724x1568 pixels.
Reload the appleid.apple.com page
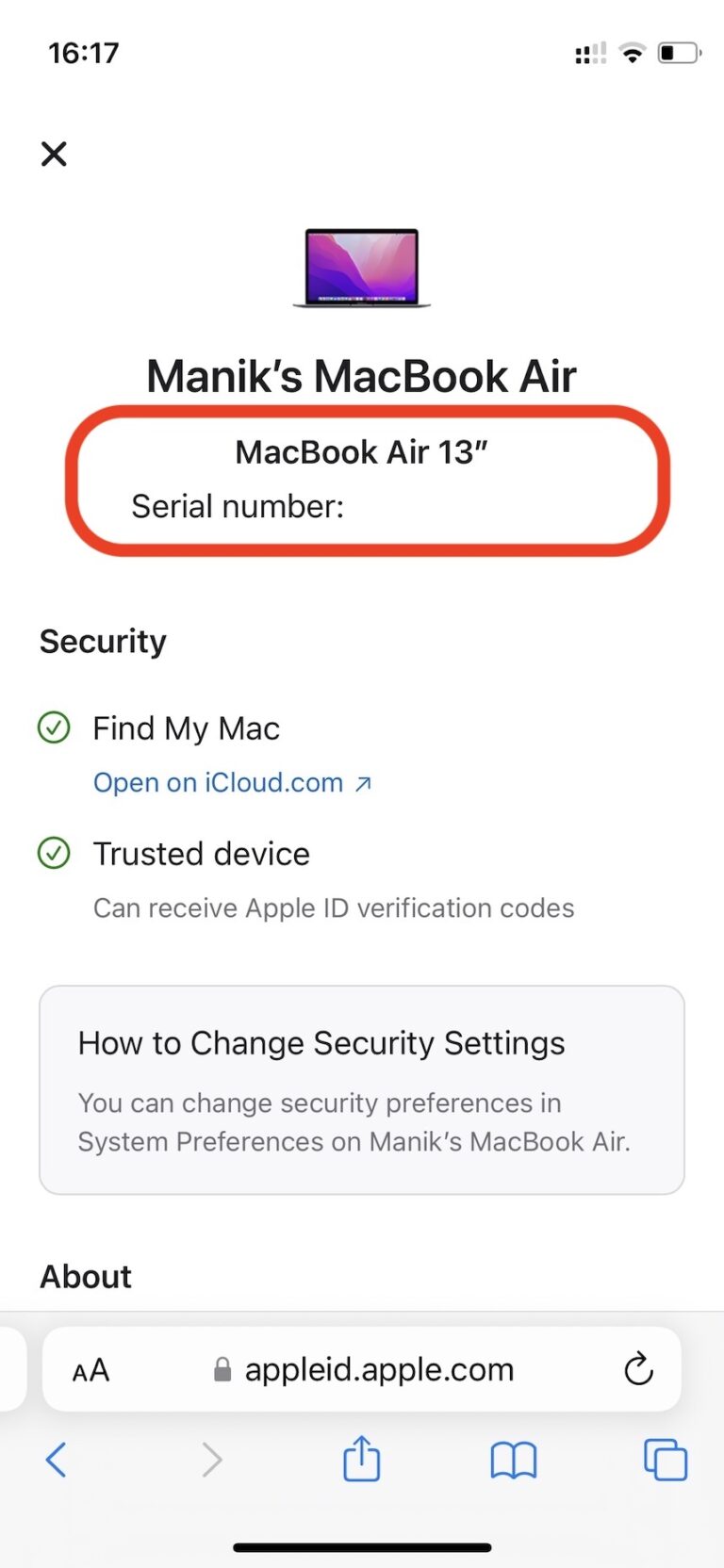[x=639, y=1369]
